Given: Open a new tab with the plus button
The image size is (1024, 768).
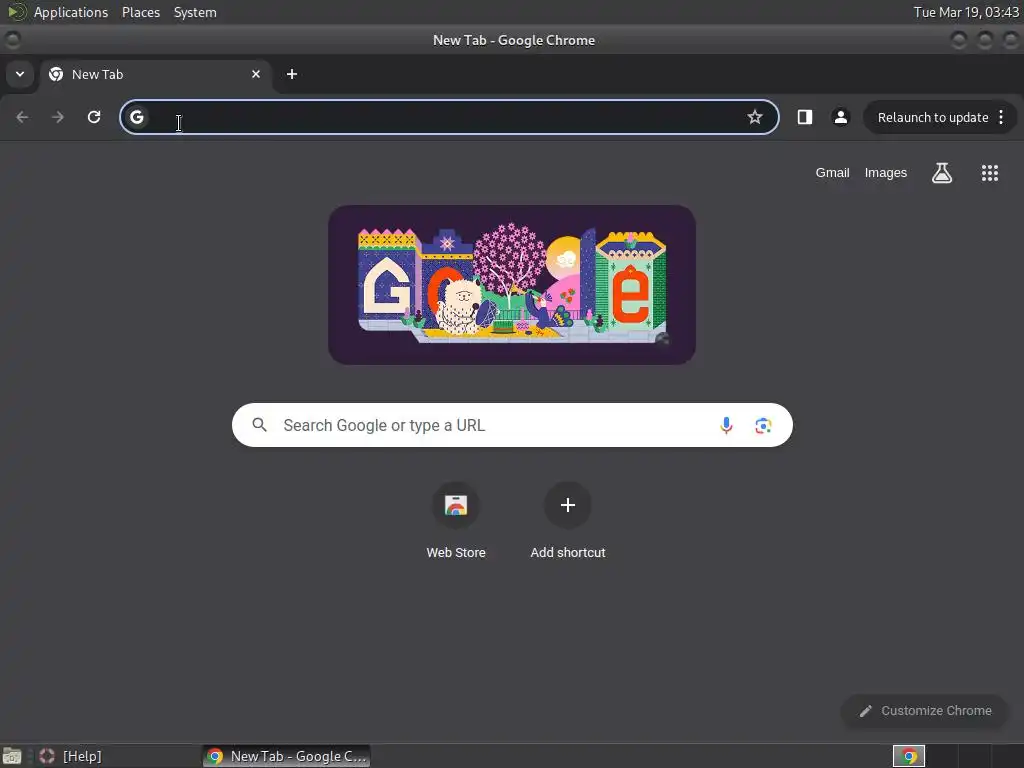Looking at the screenshot, I should point(292,74).
